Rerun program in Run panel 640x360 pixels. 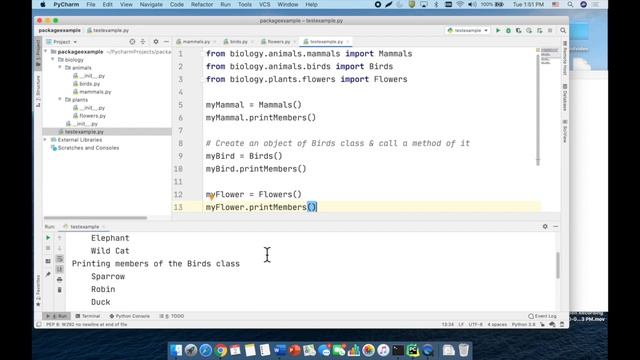48,238
